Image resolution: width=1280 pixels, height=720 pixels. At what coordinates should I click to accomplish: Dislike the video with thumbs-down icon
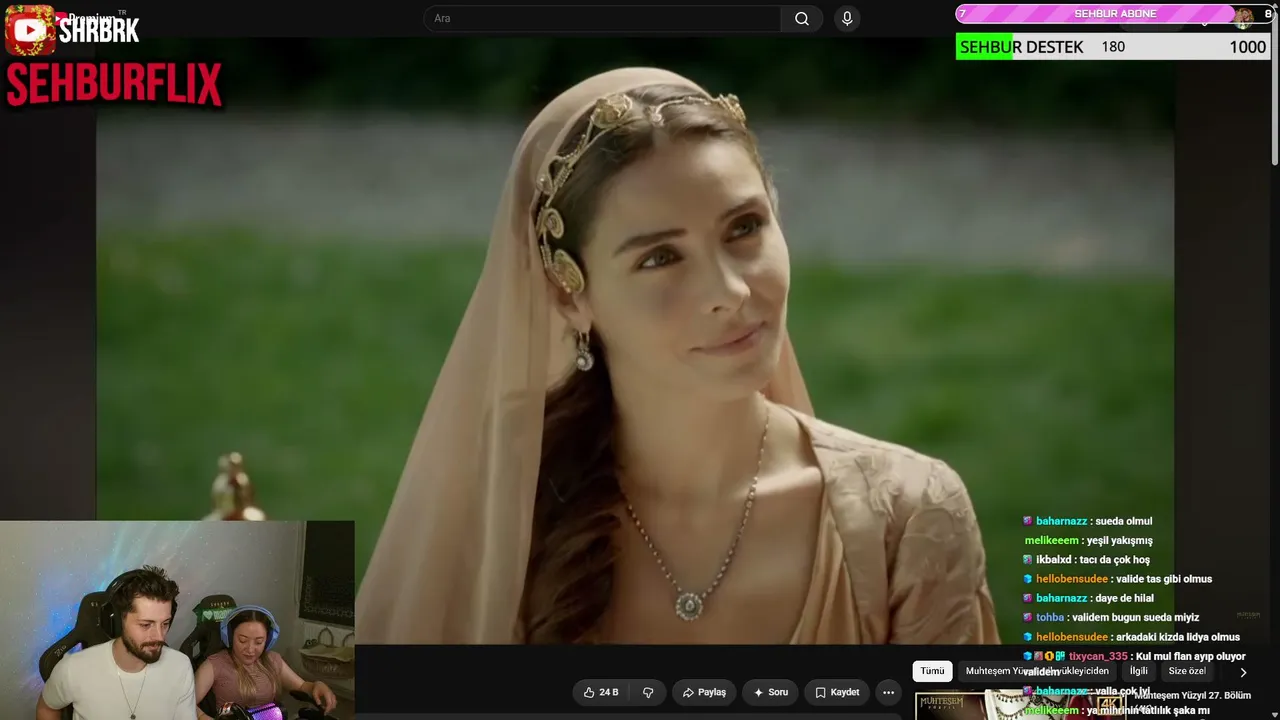648,692
